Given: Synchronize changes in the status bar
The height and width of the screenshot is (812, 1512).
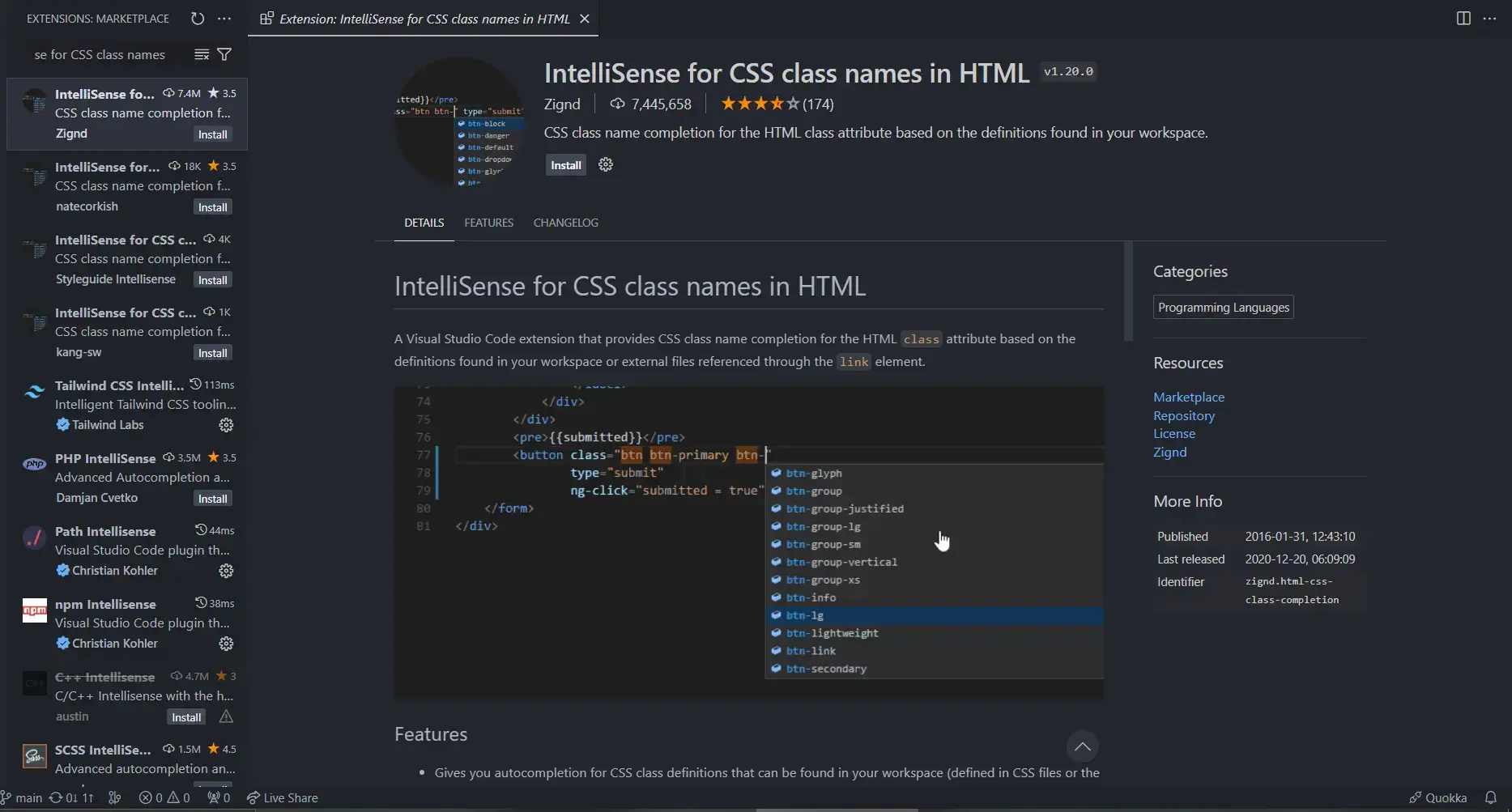Looking at the screenshot, I should click(x=71, y=798).
